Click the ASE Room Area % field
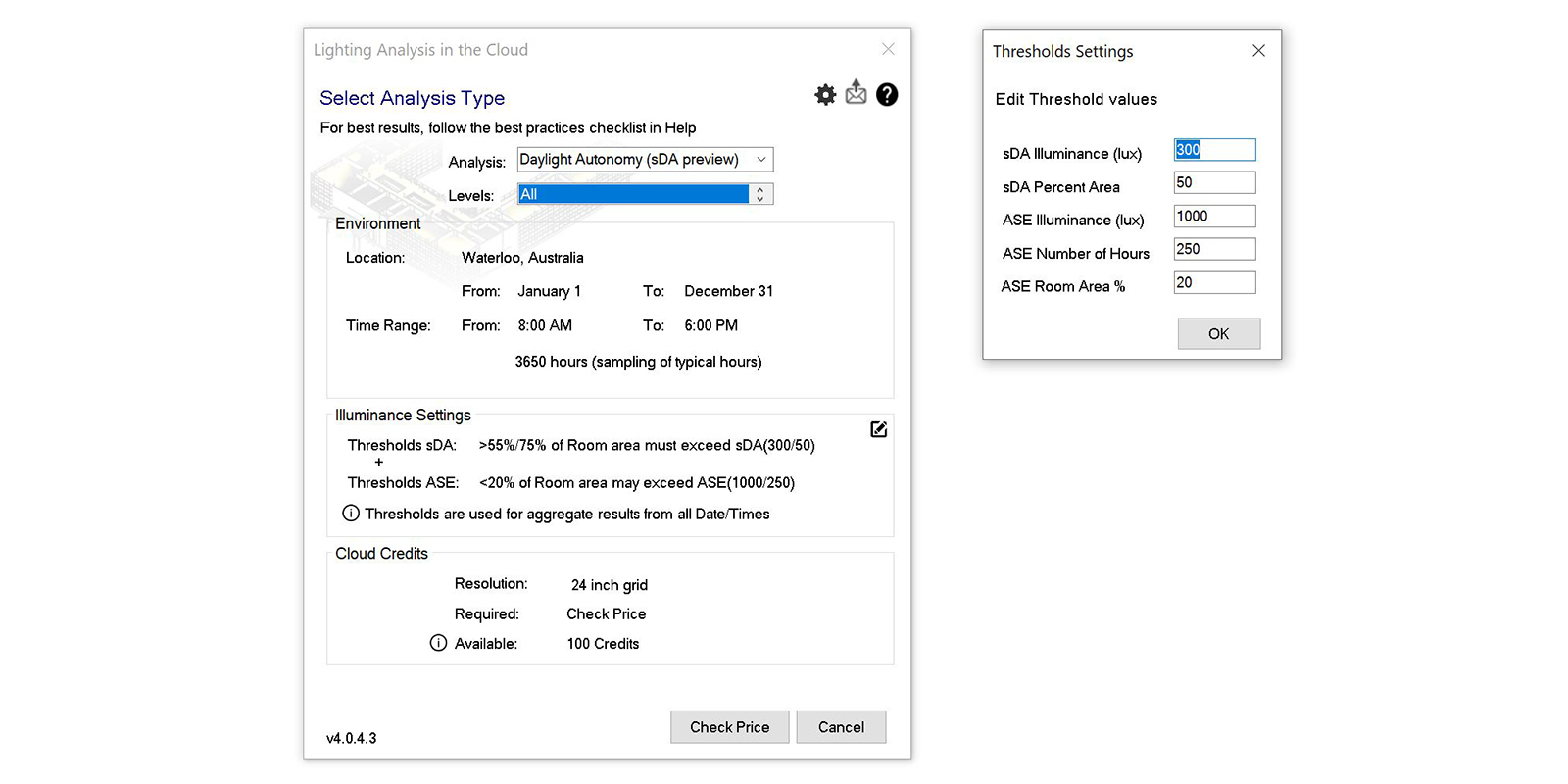The height and width of the screenshot is (784, 1568). coord(1214,283)
